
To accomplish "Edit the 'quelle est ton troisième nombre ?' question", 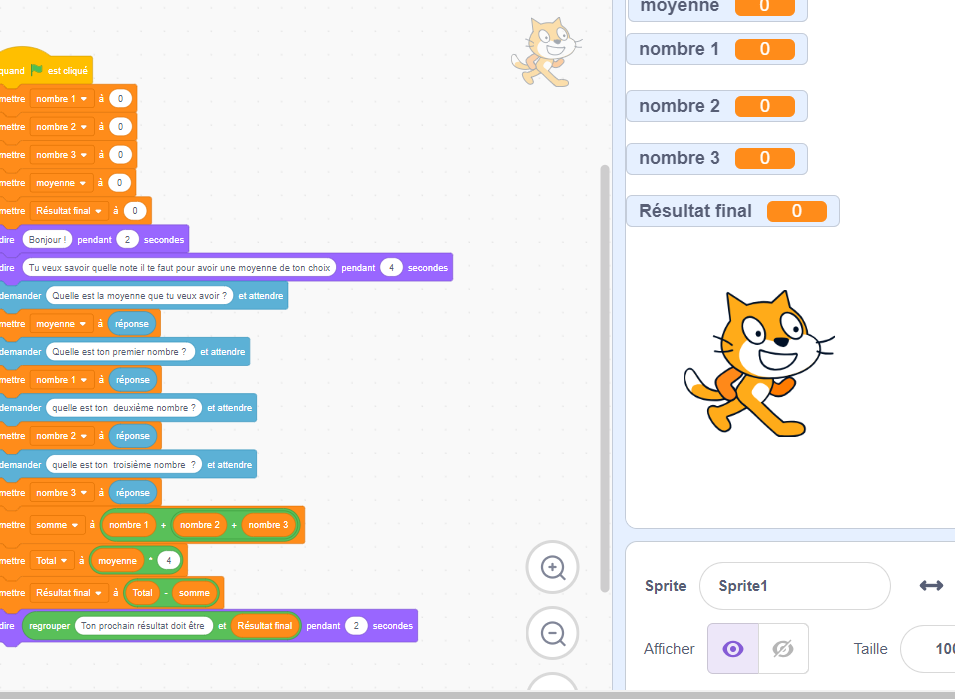I will 124,465.
